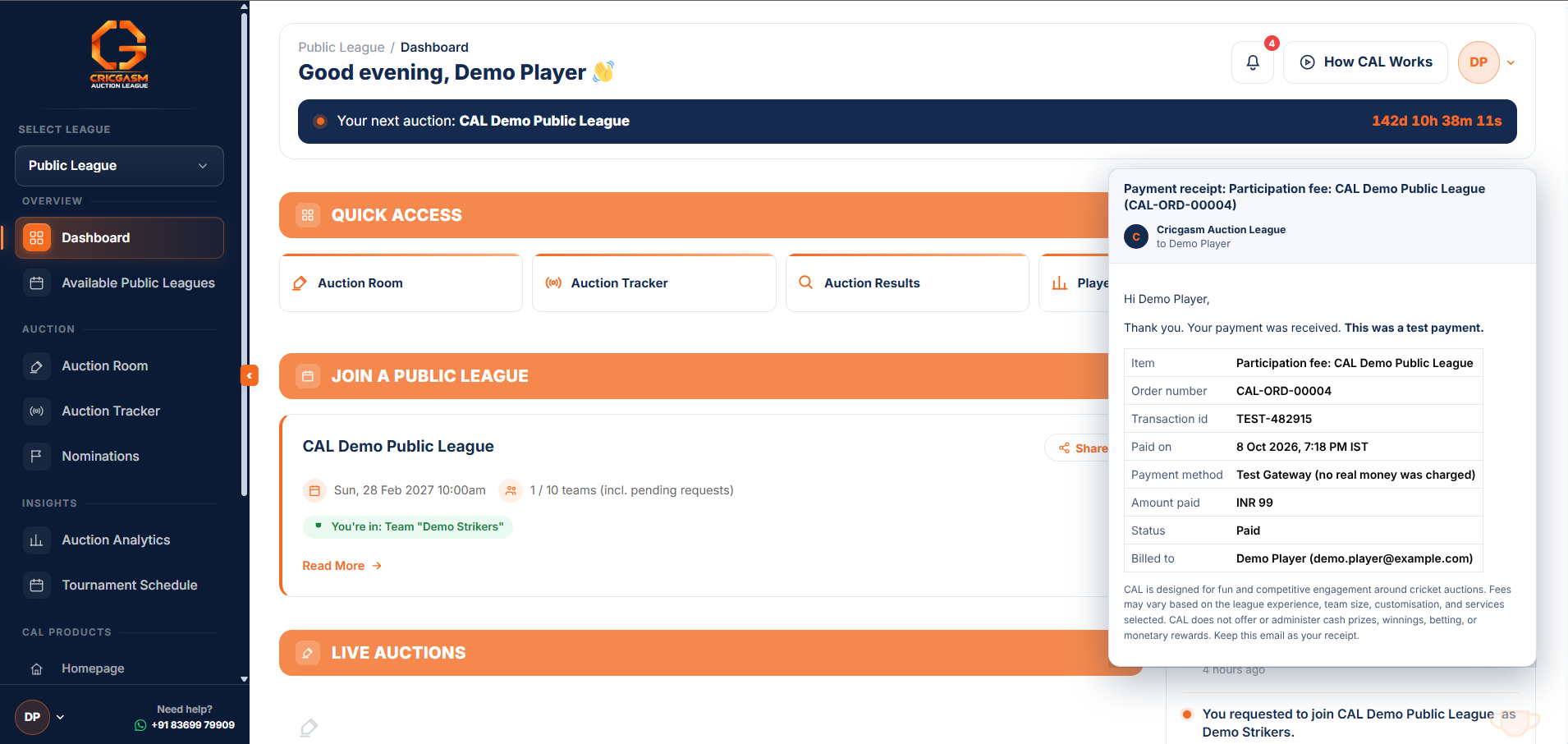This screenshot has height=744, width=1568.
Task: Click the Homepage house icon
Action: tap(36, 669)
